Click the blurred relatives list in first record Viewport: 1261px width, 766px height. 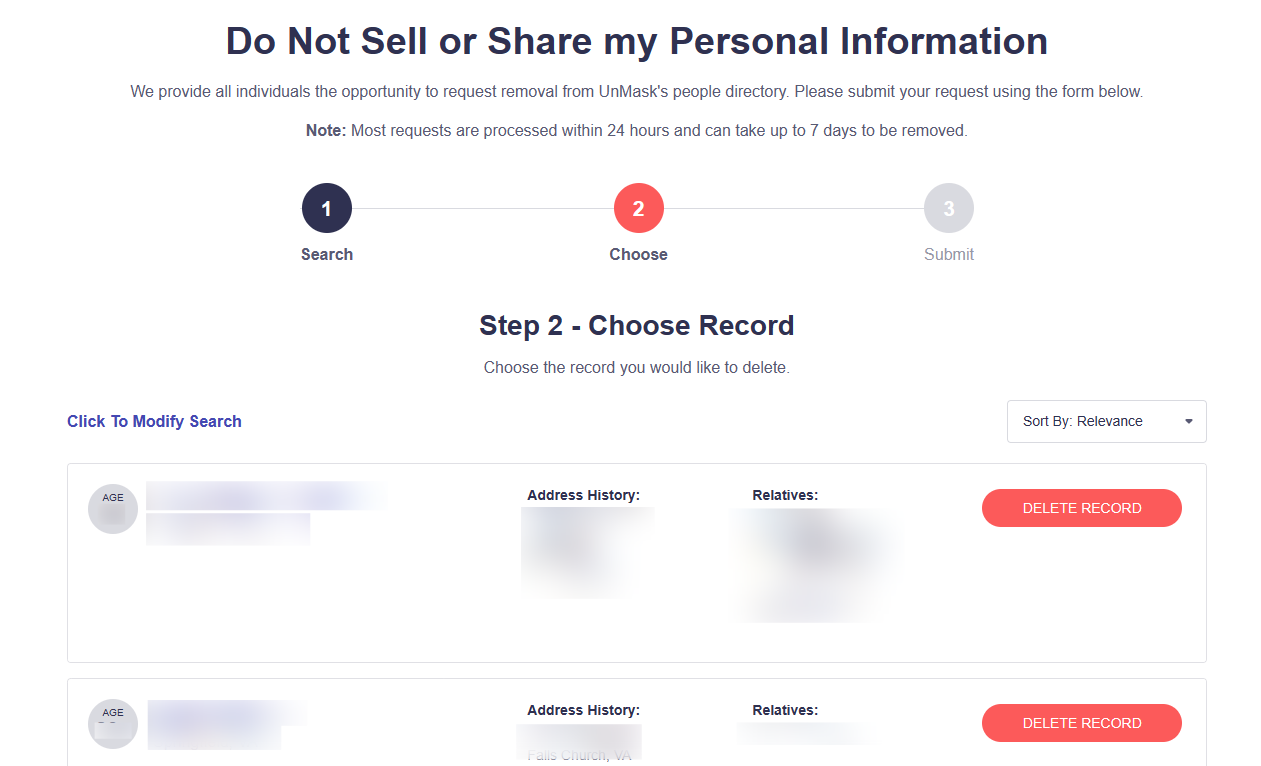[x=815, y=563]
